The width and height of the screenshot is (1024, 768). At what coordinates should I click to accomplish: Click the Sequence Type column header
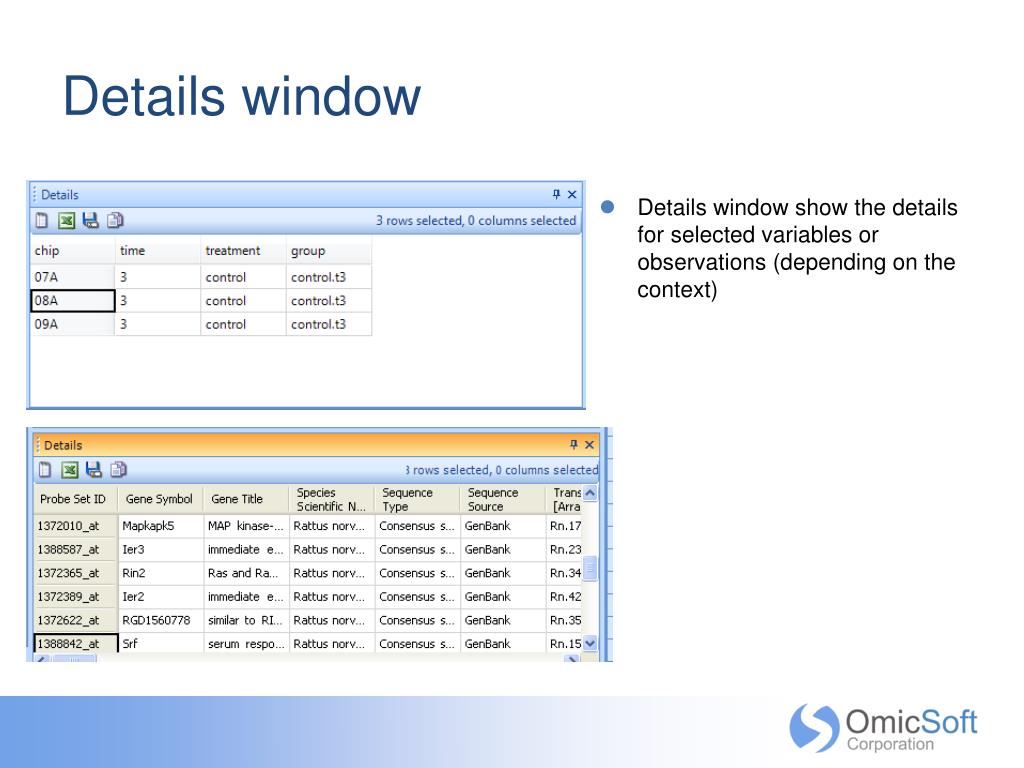pyautogui.click(x=417, y=499)
